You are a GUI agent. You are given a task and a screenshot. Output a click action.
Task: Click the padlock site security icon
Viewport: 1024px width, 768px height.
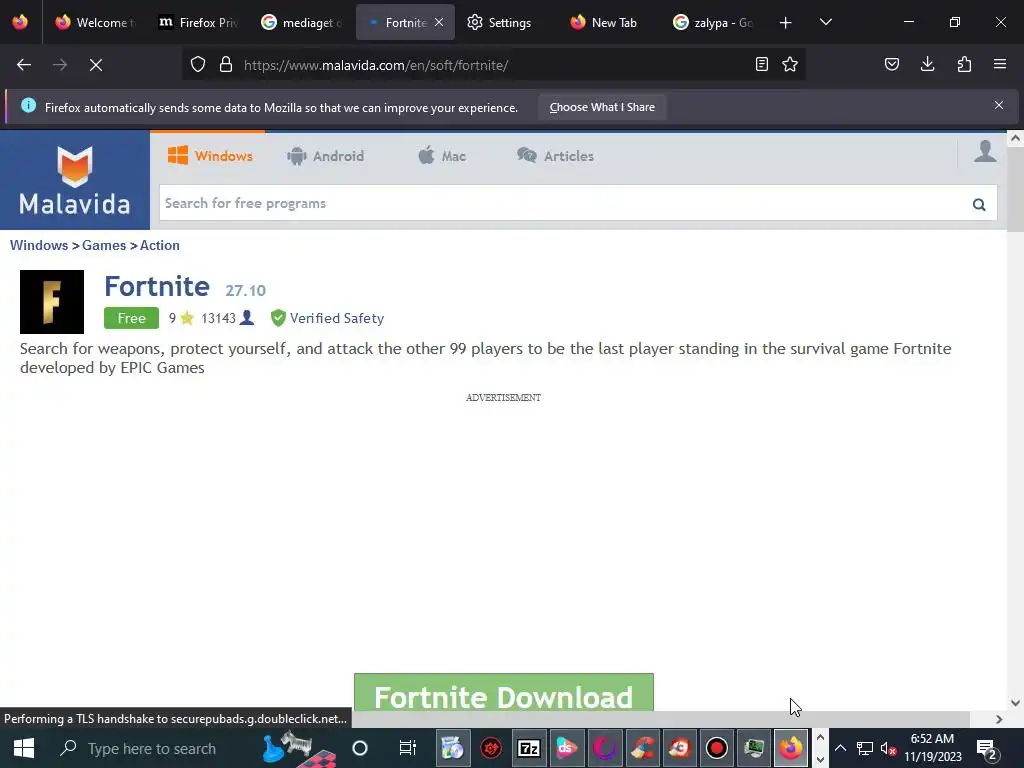point(226,65)
